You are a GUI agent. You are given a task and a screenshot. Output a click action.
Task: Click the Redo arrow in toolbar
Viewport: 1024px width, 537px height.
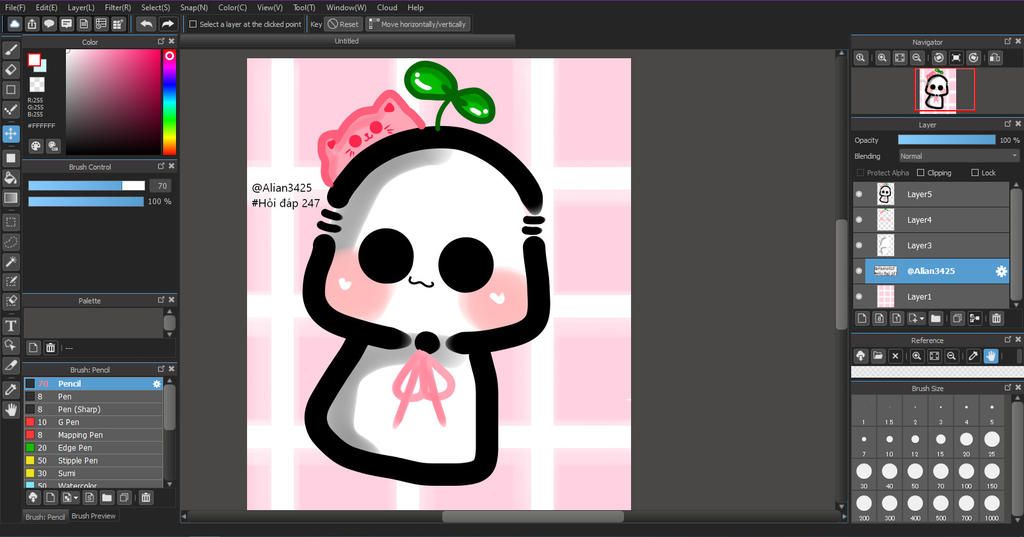[168, 24]
